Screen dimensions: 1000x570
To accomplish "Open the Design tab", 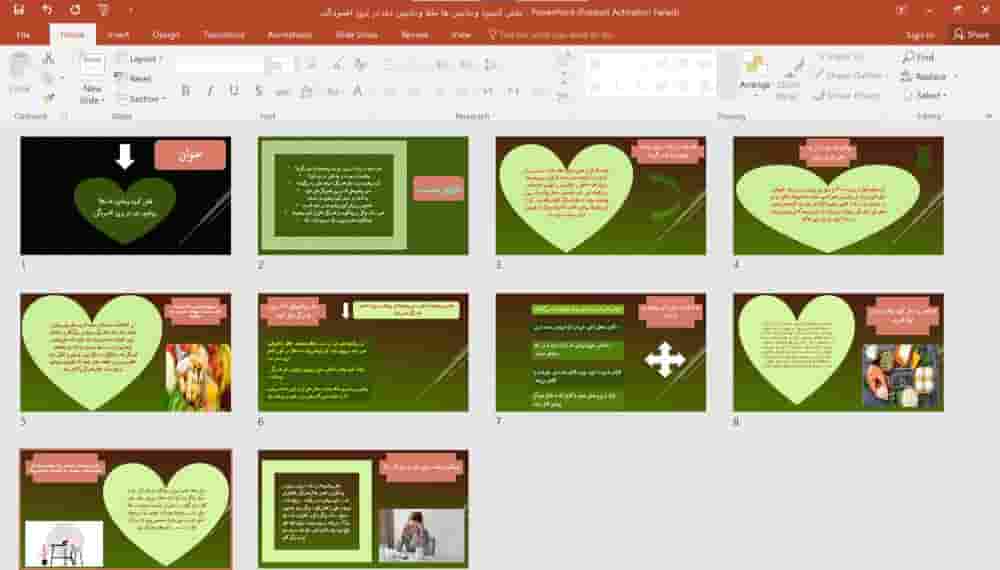I will 166,35.
